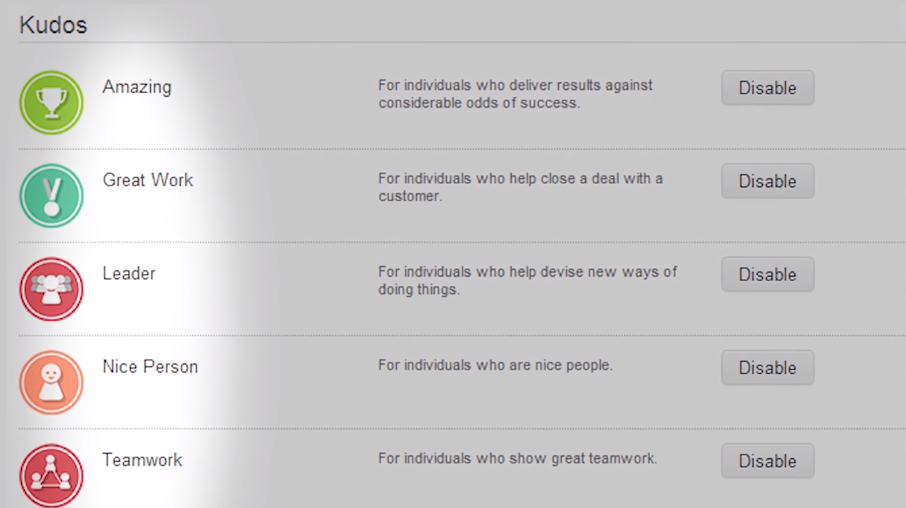This screenshot has height=508, width=906.
Task: Click the description about devising new ways
Action: coord(528,280)
